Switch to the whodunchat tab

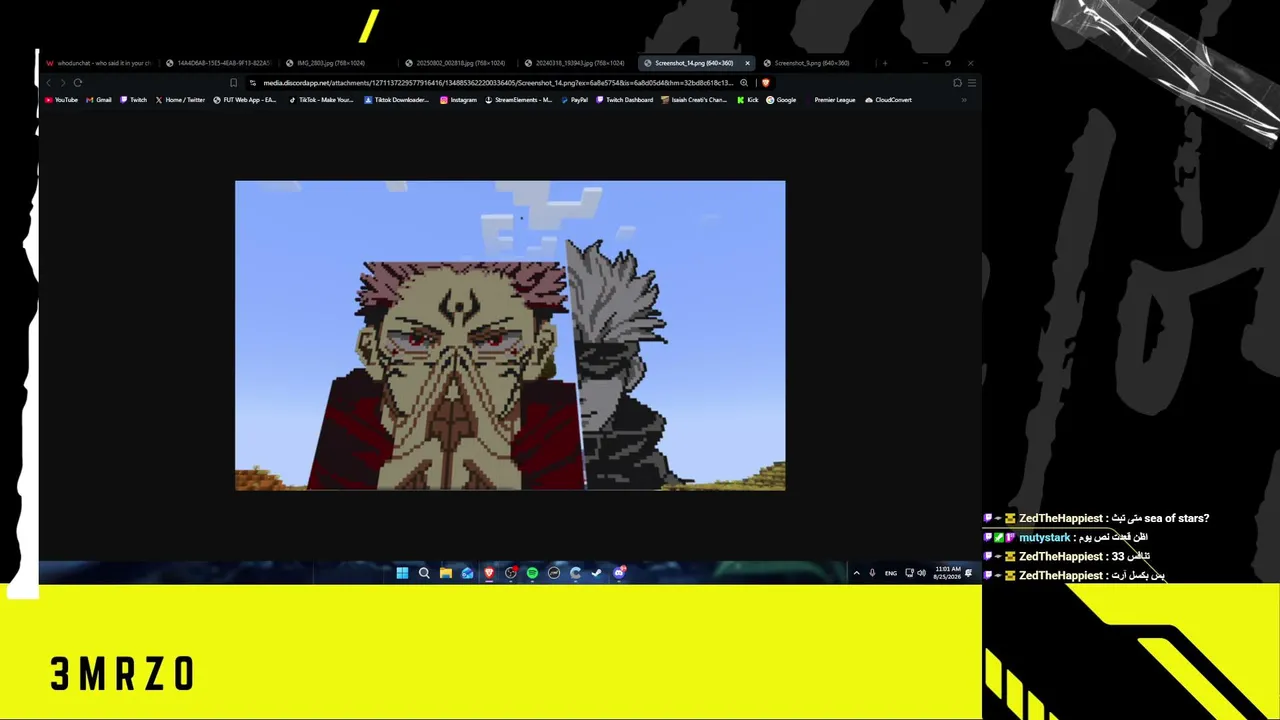(99, 63)
